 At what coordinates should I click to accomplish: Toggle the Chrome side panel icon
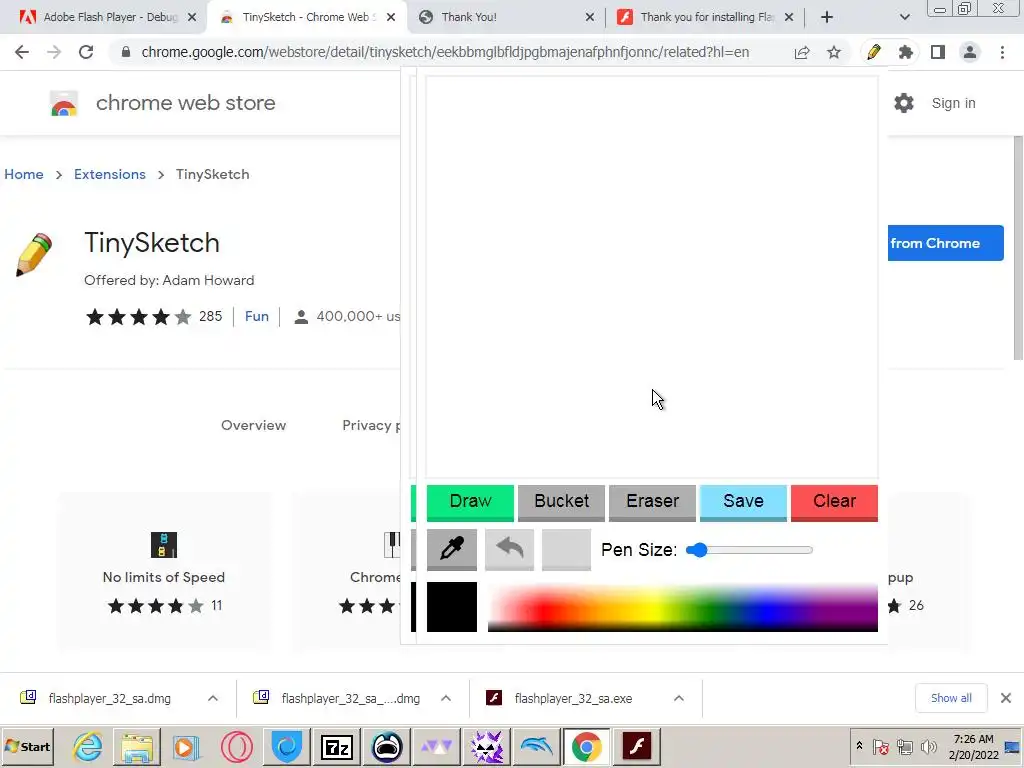coord(938,52)
